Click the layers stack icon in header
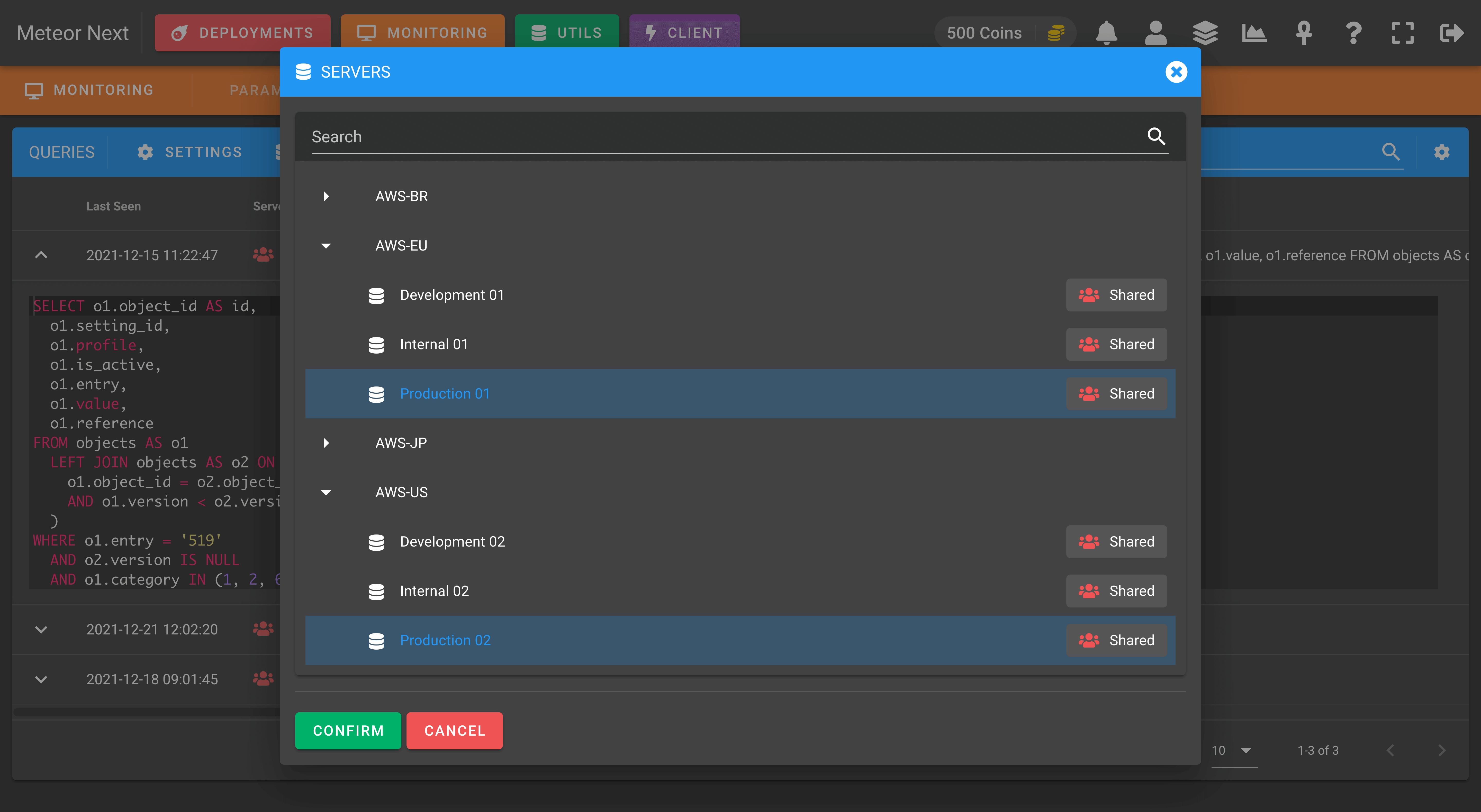The height and width of the screenshot is (812, 1481). tap(1205, 33)
